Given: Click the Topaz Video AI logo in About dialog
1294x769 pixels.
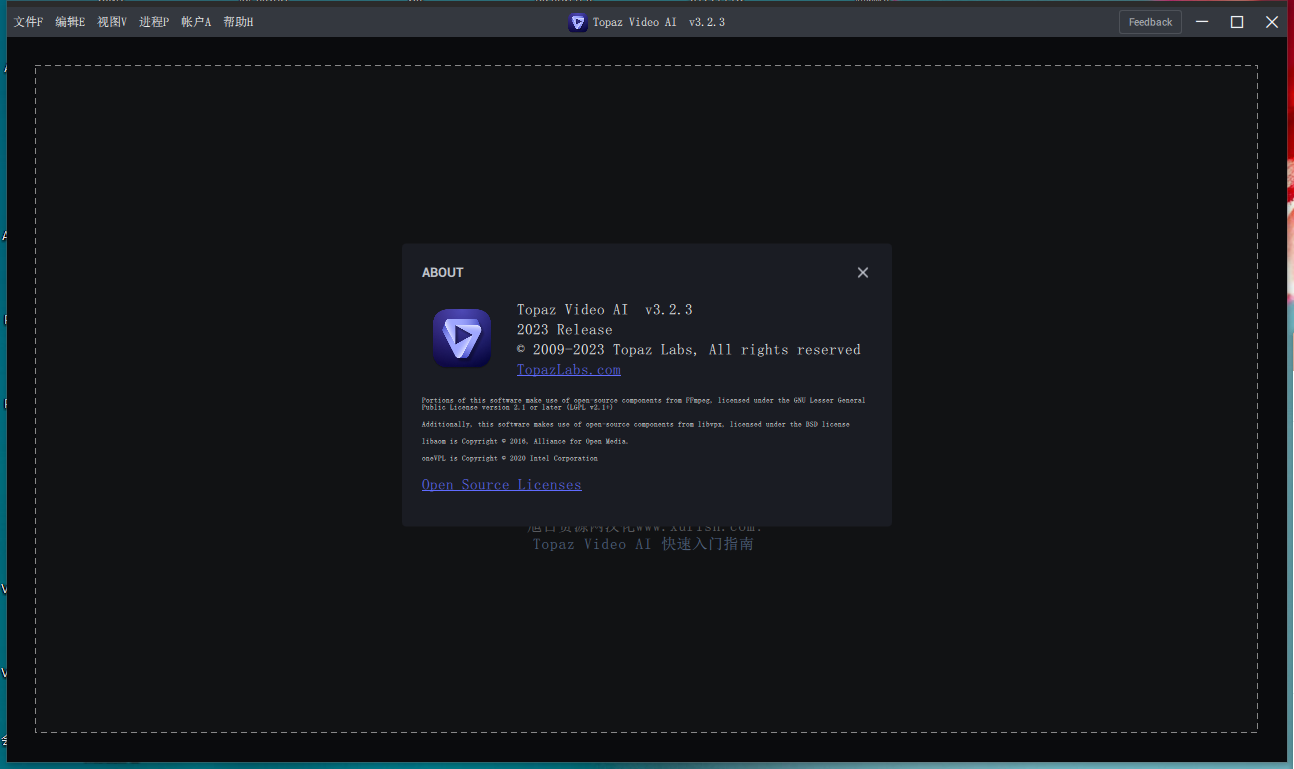Looking at the screenshot, I should (x=462, y=338).
